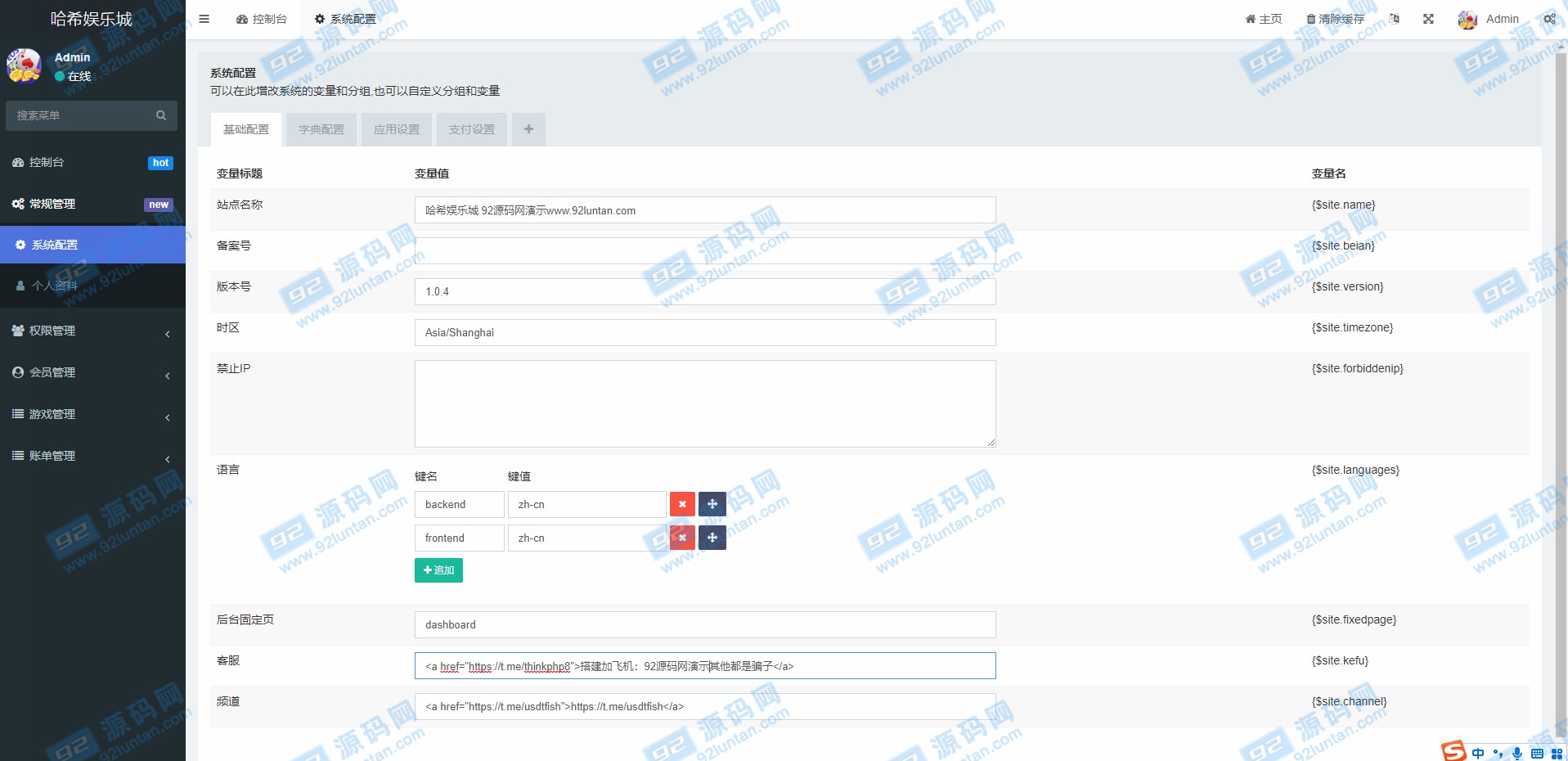This screenshot has width=1568, height=761.
Task: Toggle fullscreen arrows icon
Action: 1428,19
